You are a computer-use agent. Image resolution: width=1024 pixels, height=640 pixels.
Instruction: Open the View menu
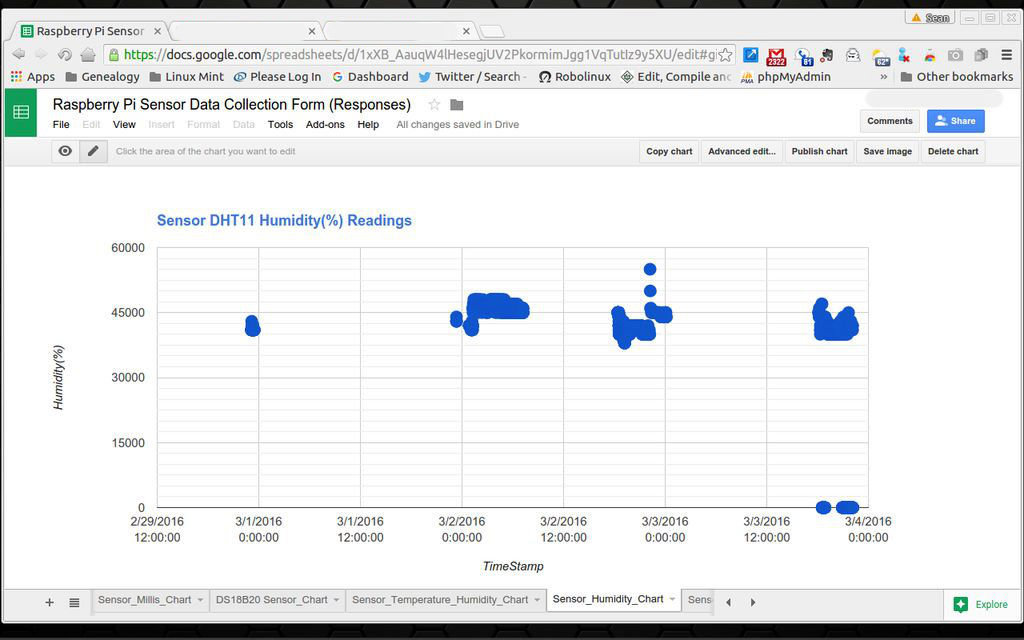[124, 124]
